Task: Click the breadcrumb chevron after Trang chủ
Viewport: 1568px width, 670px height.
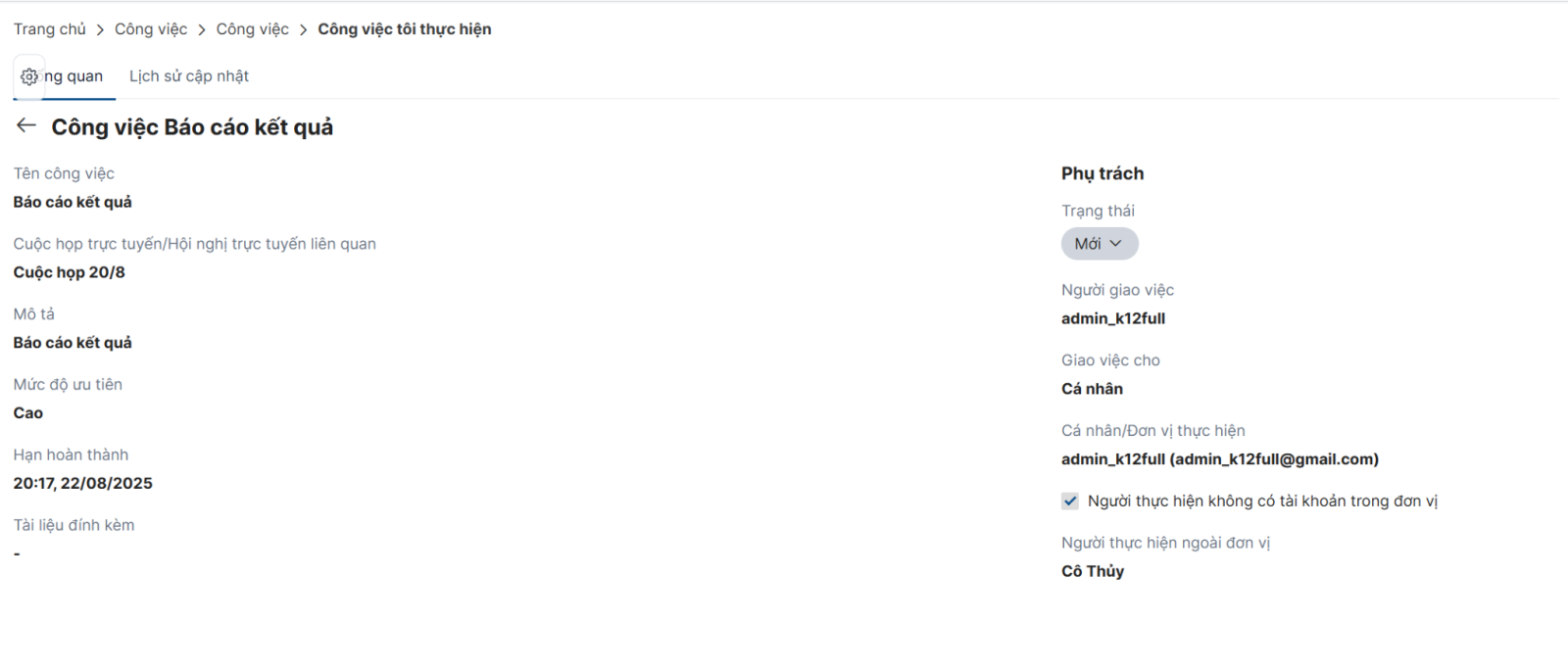Action: pos(100,30)
